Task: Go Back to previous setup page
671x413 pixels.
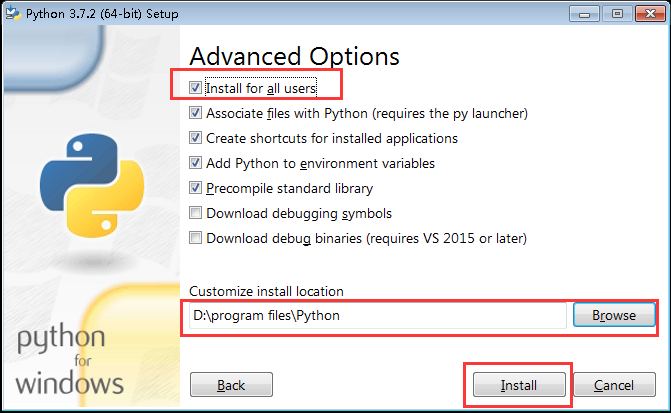Action: 231,385
